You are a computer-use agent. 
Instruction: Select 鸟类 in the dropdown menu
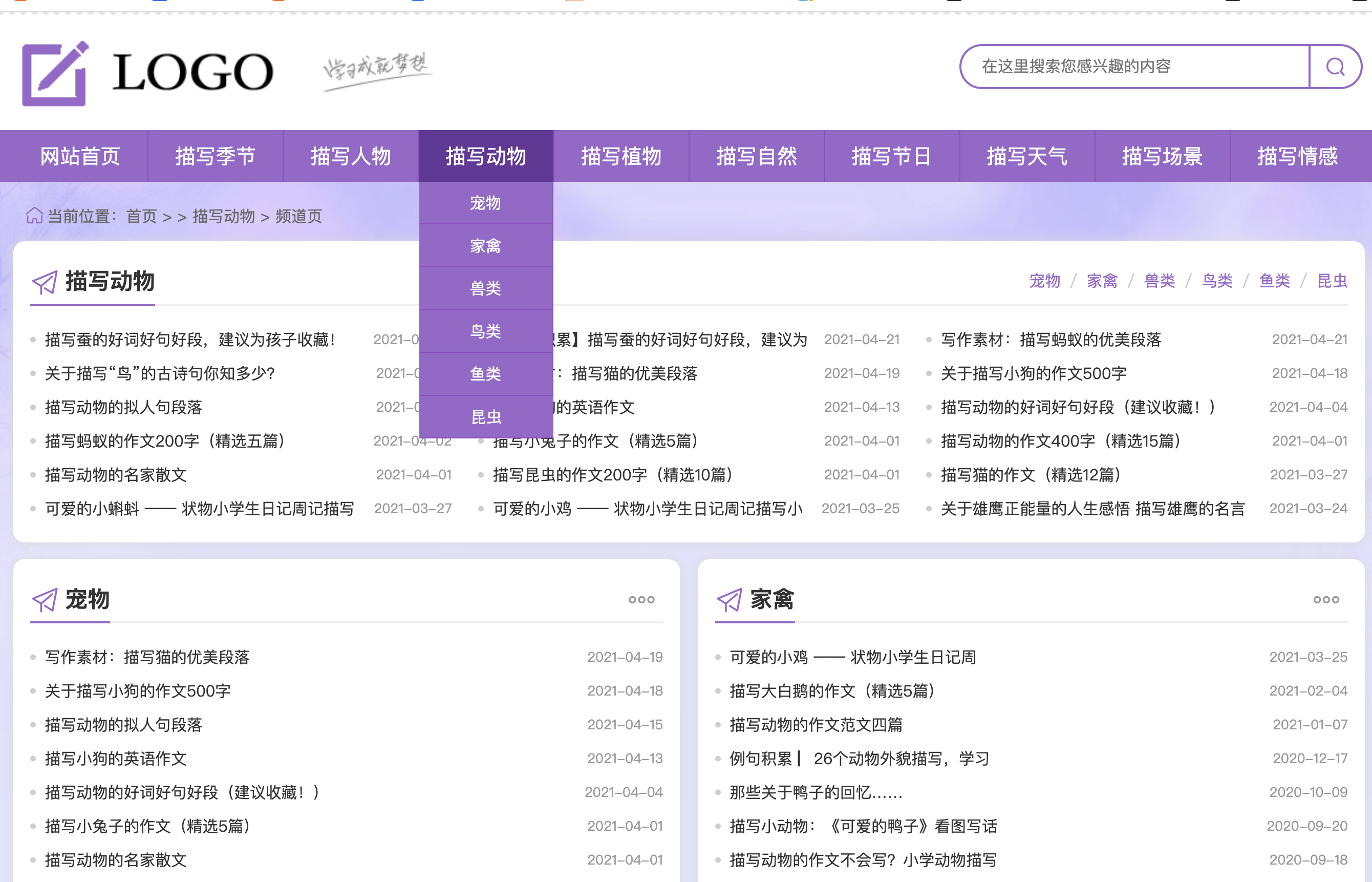[486, 331]
